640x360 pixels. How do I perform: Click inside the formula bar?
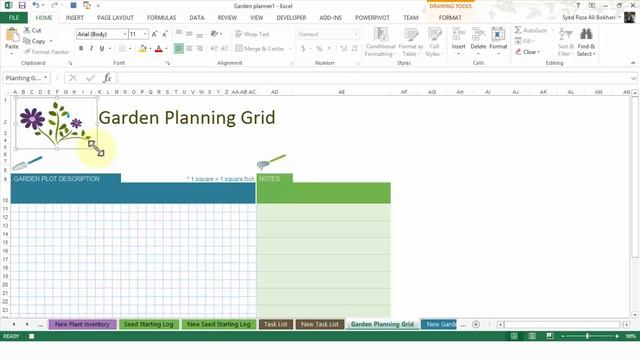tap(373, 78)
